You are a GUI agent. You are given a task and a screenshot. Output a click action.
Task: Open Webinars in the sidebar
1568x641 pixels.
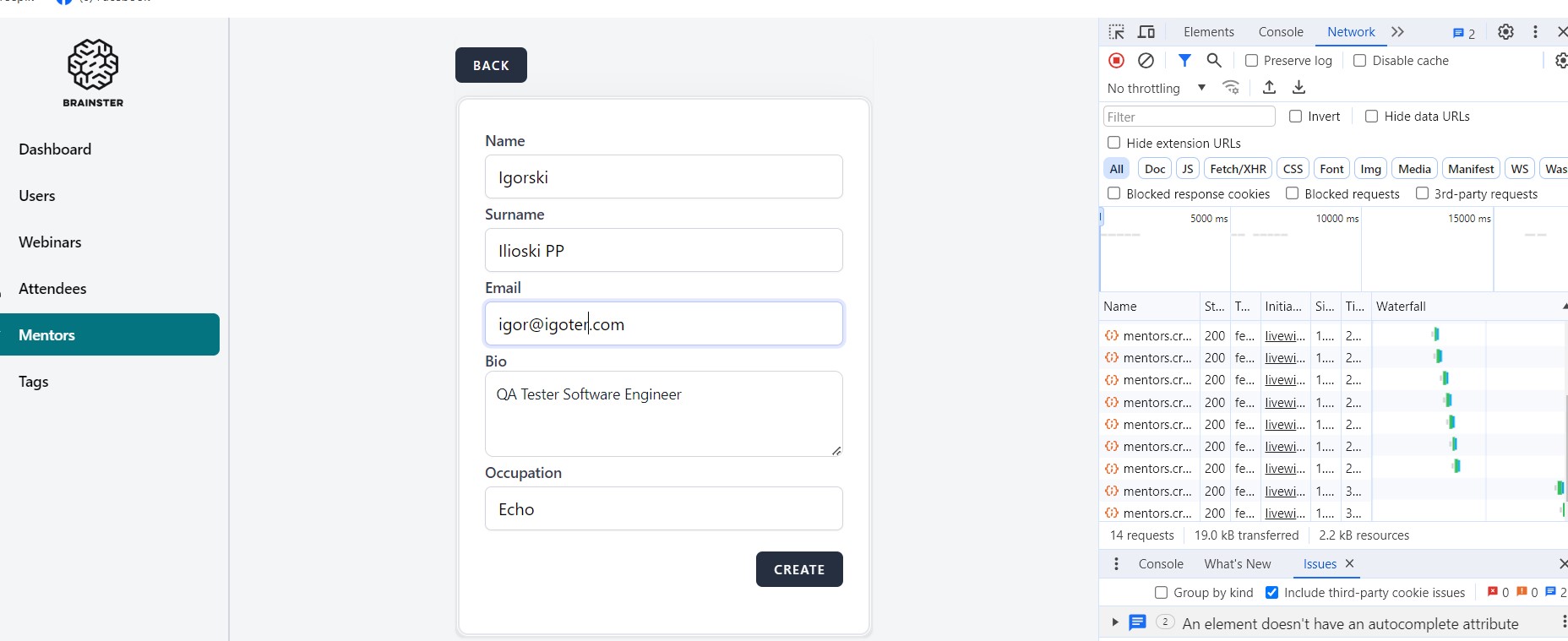pyautogui.click(x=50, y=242)
